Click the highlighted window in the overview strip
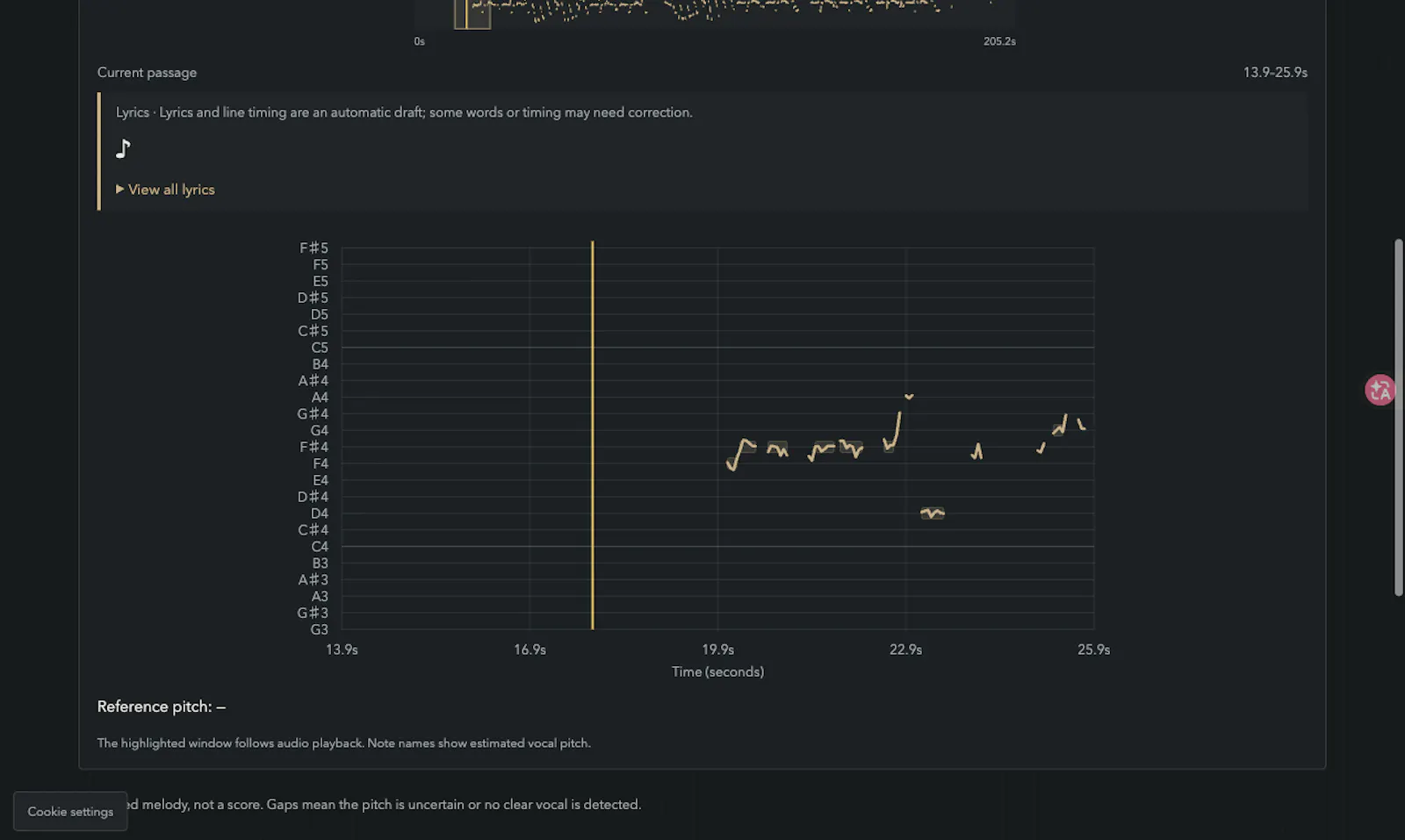 (472, 14)
